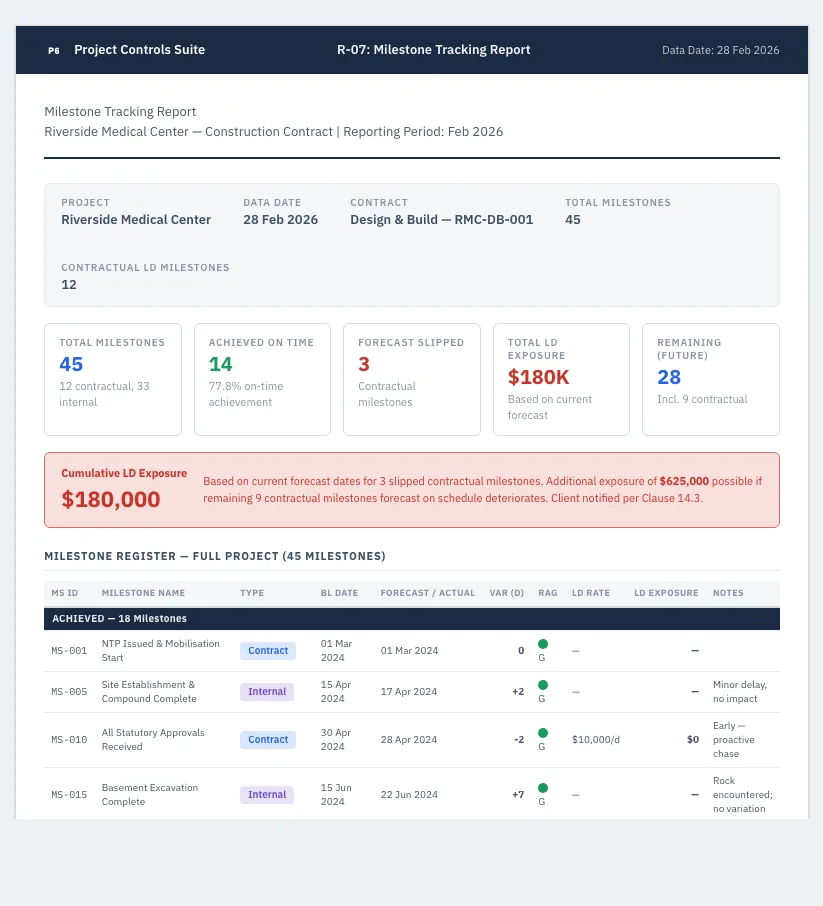
Task: Click the Cumulative LD Exposure red alert banner
Action: coord(412,490)
